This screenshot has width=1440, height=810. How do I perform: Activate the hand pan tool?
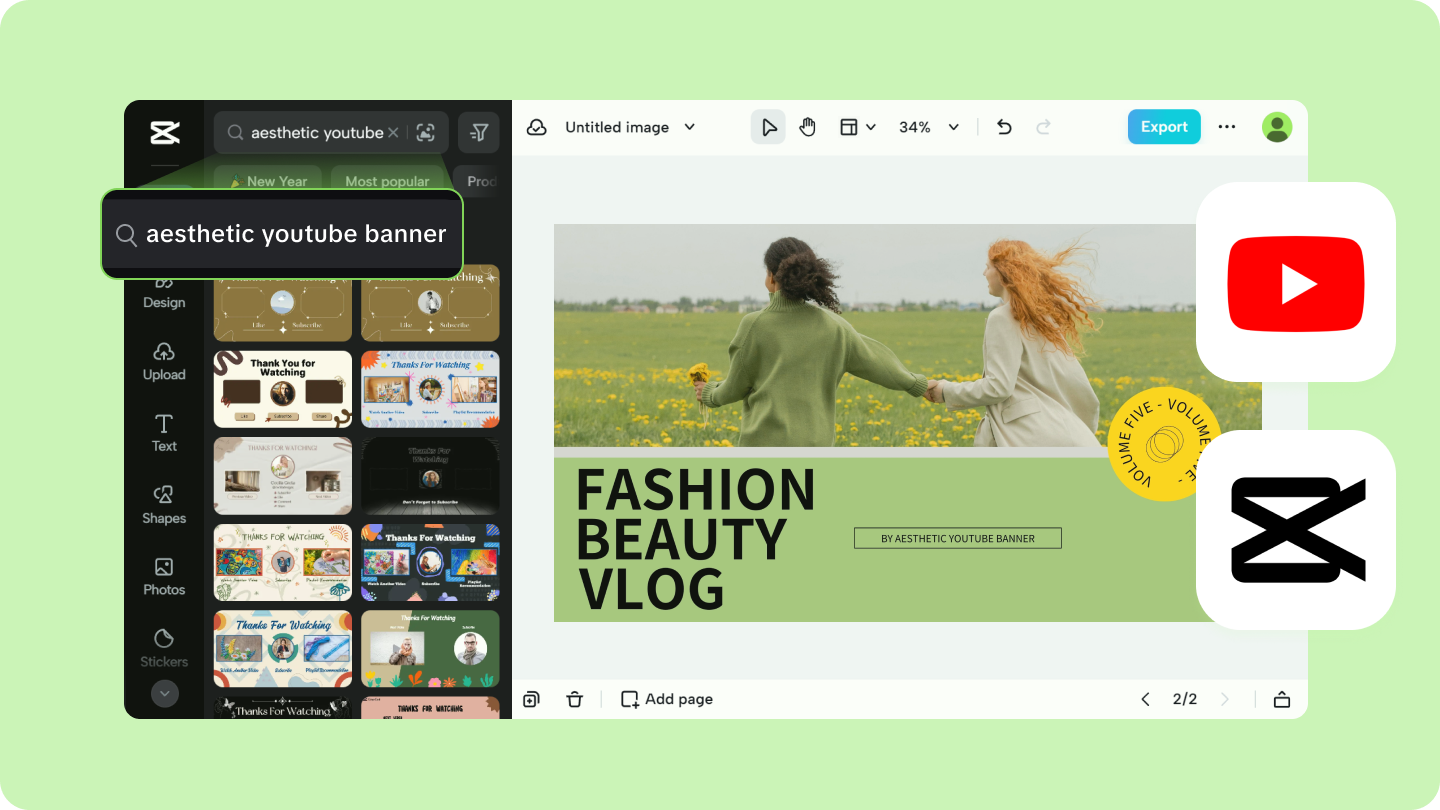[x=807, y=127]
